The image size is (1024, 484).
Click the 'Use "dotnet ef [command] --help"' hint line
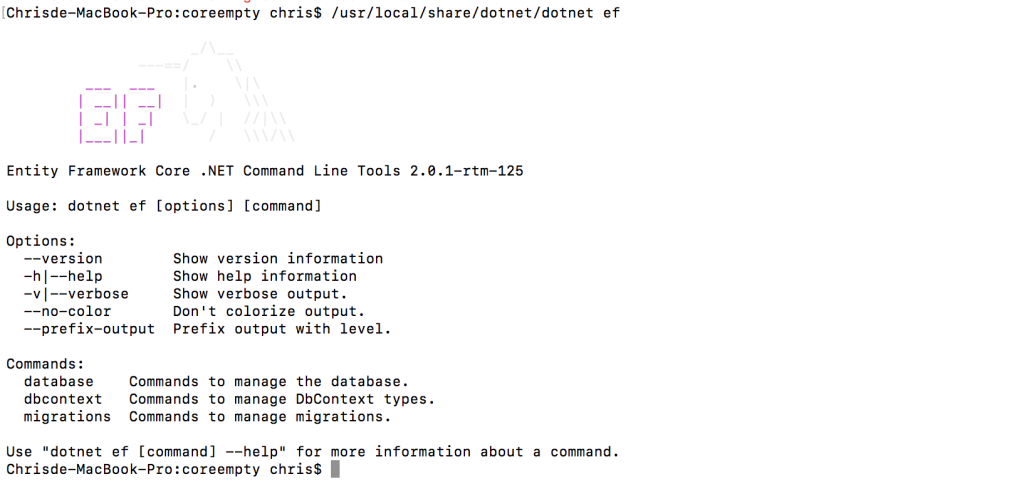313,452
